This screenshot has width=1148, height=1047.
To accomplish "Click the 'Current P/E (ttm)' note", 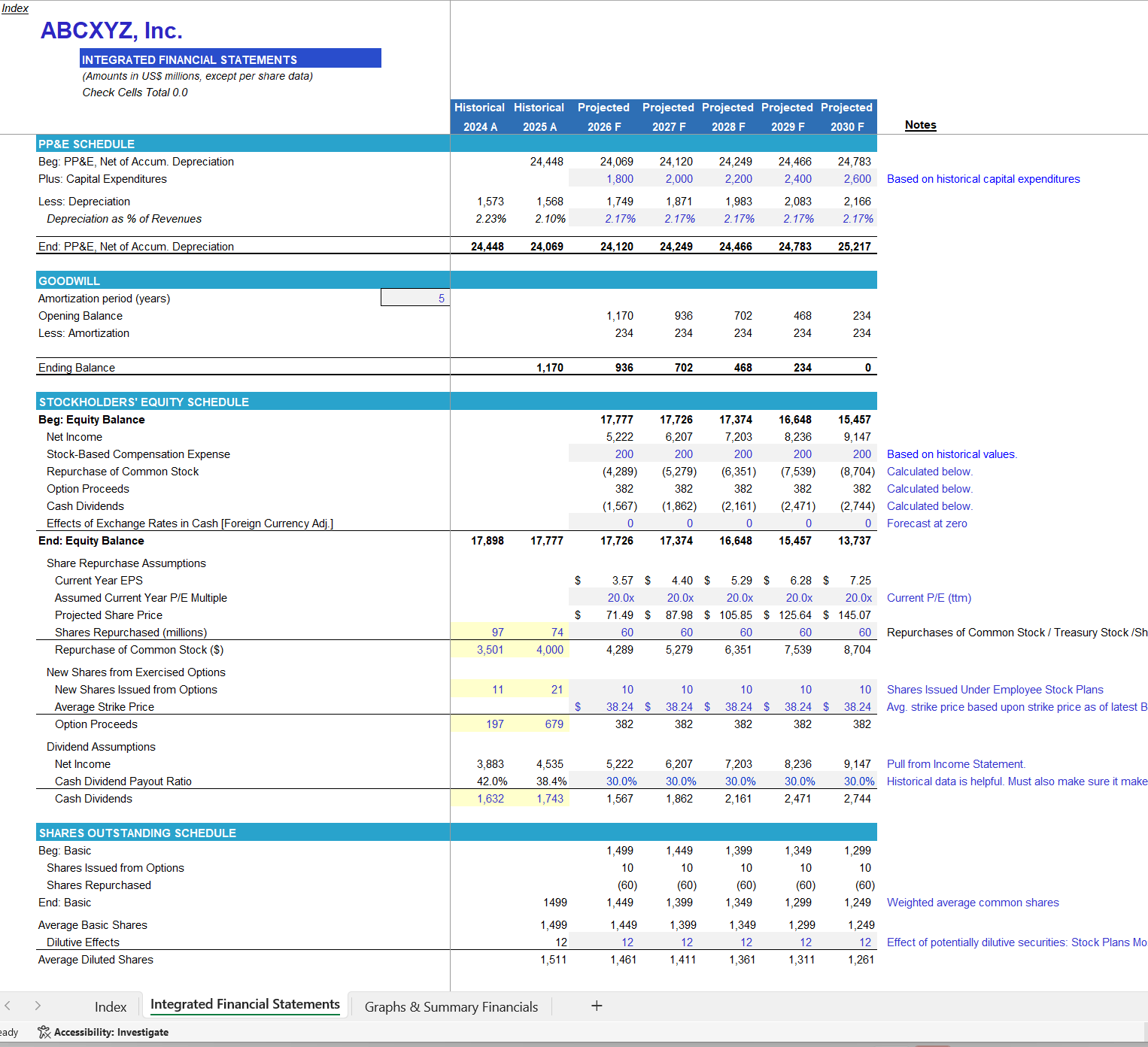I will pyautogui.click(x=930, y=597).
